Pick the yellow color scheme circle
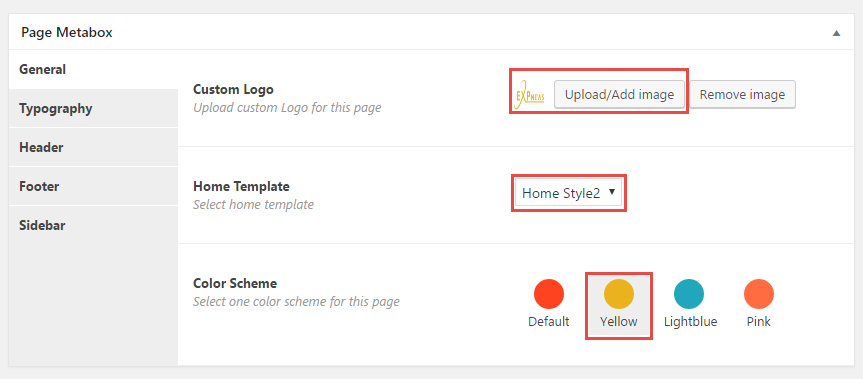863x379 pixels. click(619, 294)
